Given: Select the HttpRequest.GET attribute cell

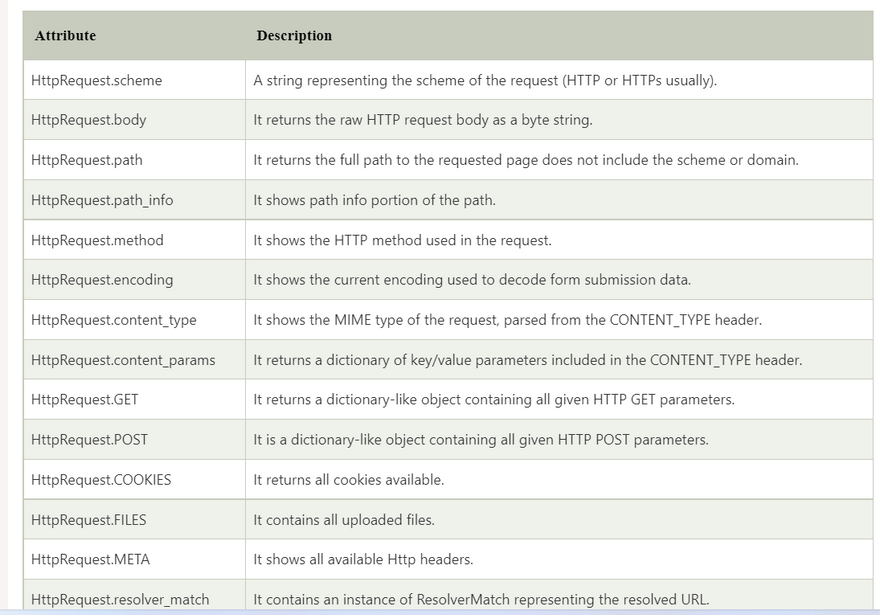Looking at the screenshot, I should (x=85, y=400).
